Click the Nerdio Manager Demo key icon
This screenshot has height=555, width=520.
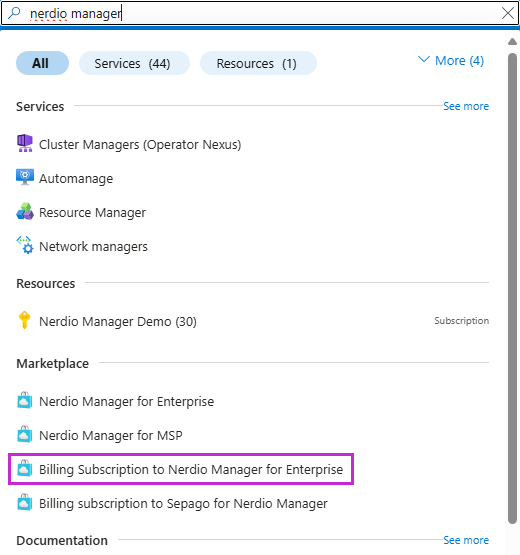click(24, 320)
